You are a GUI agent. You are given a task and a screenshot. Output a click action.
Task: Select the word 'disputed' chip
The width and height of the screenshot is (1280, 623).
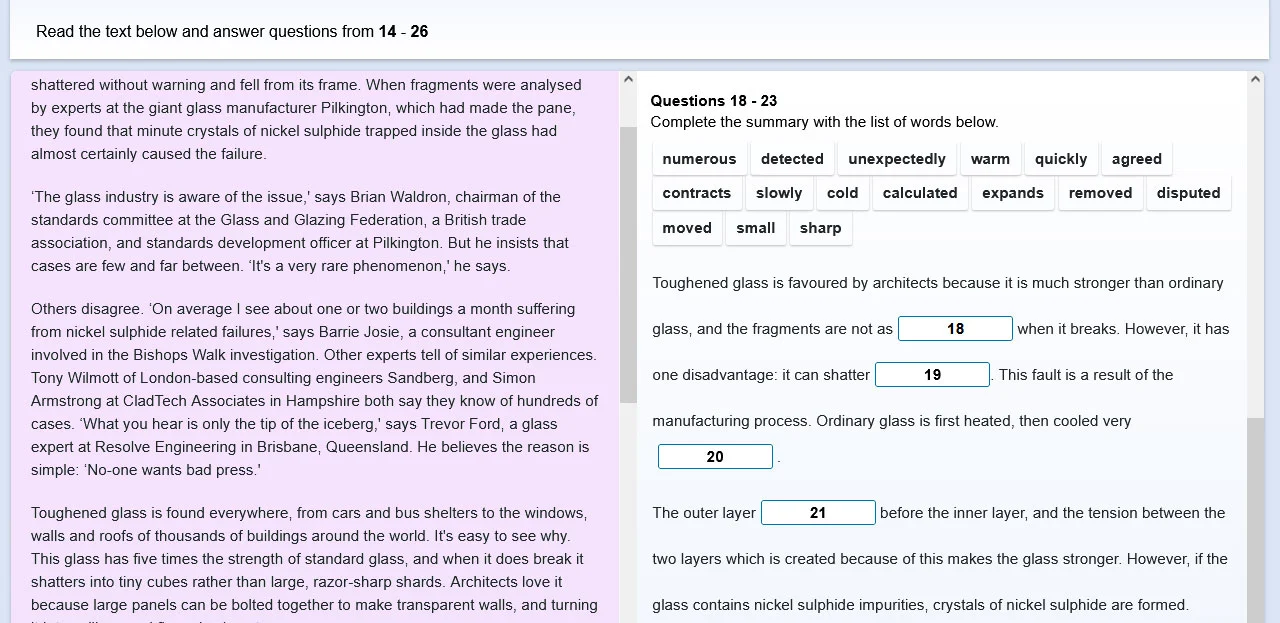coord(1189,193)
